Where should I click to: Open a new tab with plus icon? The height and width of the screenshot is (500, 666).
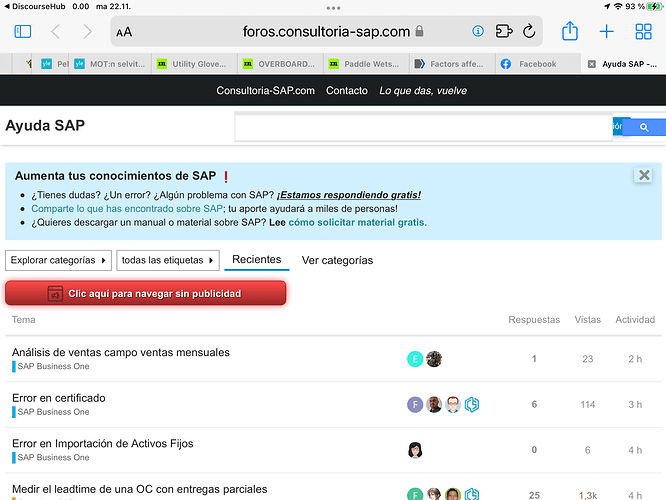click(607, 31)
